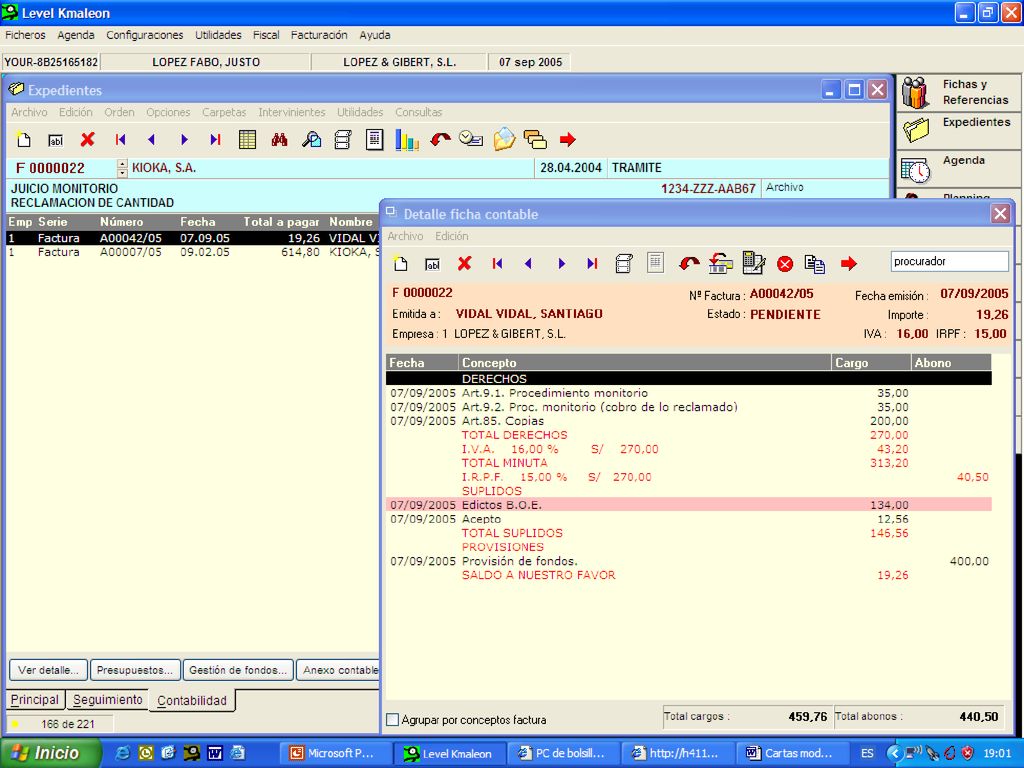Click the magnifier preview icon in Expedientes
Viewport: 1024px width, 768px height.
(312, 139)
